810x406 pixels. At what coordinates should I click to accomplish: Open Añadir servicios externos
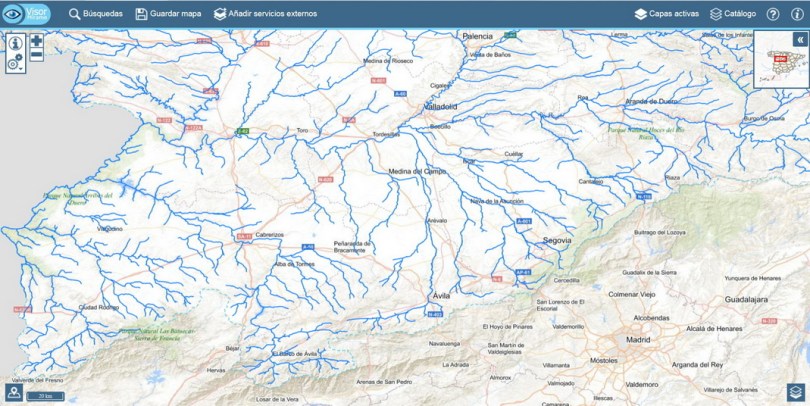(266, 14)
